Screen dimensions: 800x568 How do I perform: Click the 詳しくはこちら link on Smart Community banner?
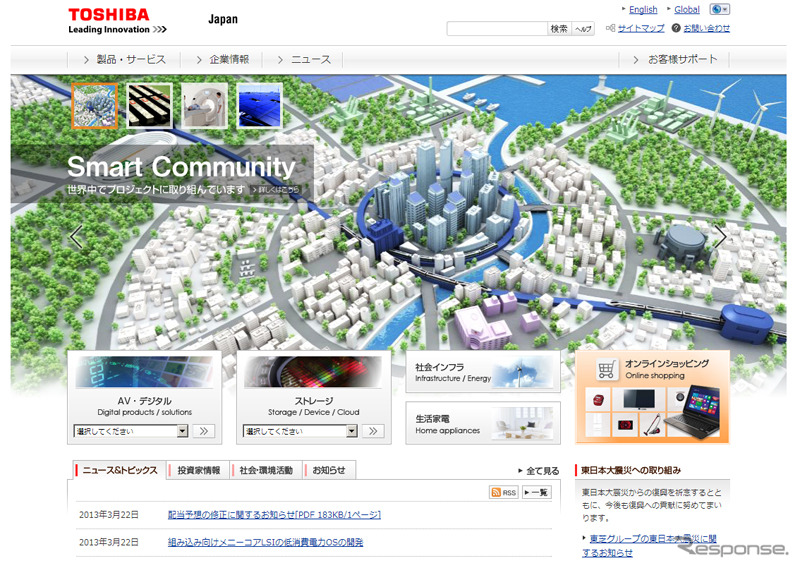pos(276,189)
